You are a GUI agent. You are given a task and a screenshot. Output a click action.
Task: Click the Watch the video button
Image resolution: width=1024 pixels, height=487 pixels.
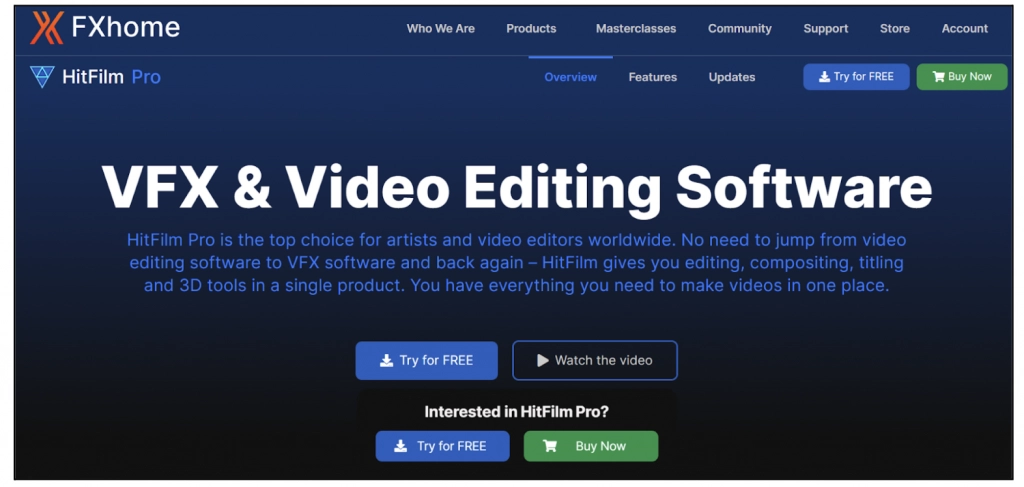(595, 360)
